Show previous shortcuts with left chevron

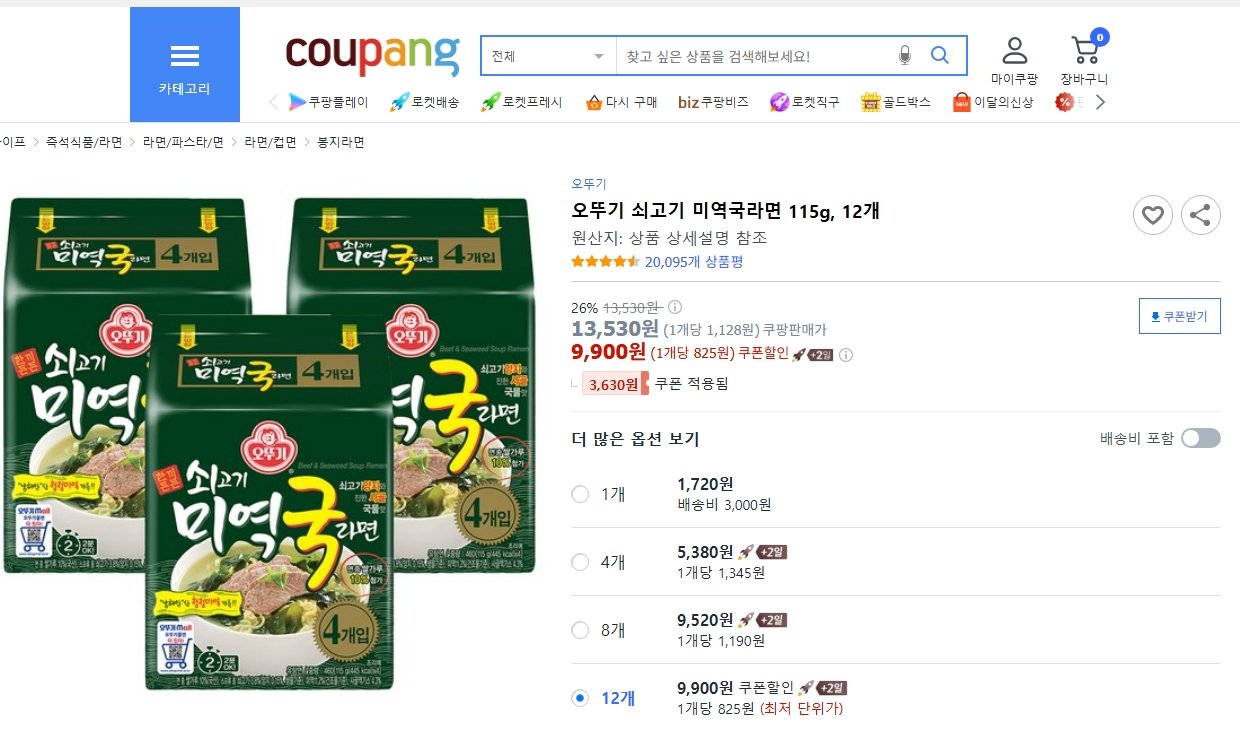click(x=273, y=102)
